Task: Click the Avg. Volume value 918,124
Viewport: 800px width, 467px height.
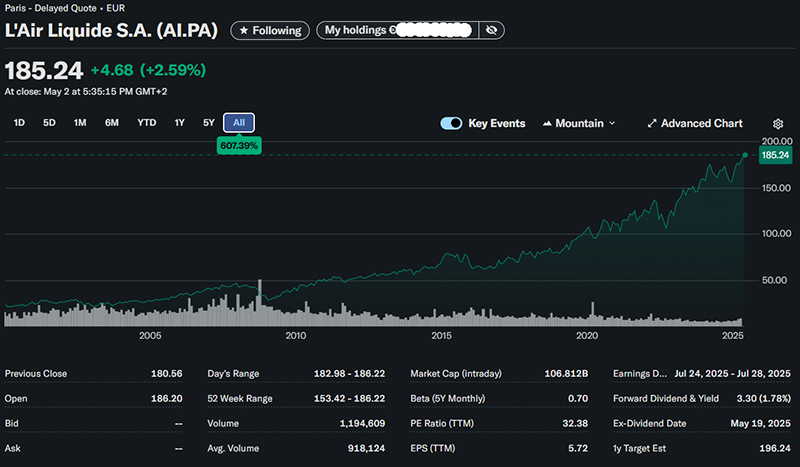Action: coord(366,449)
